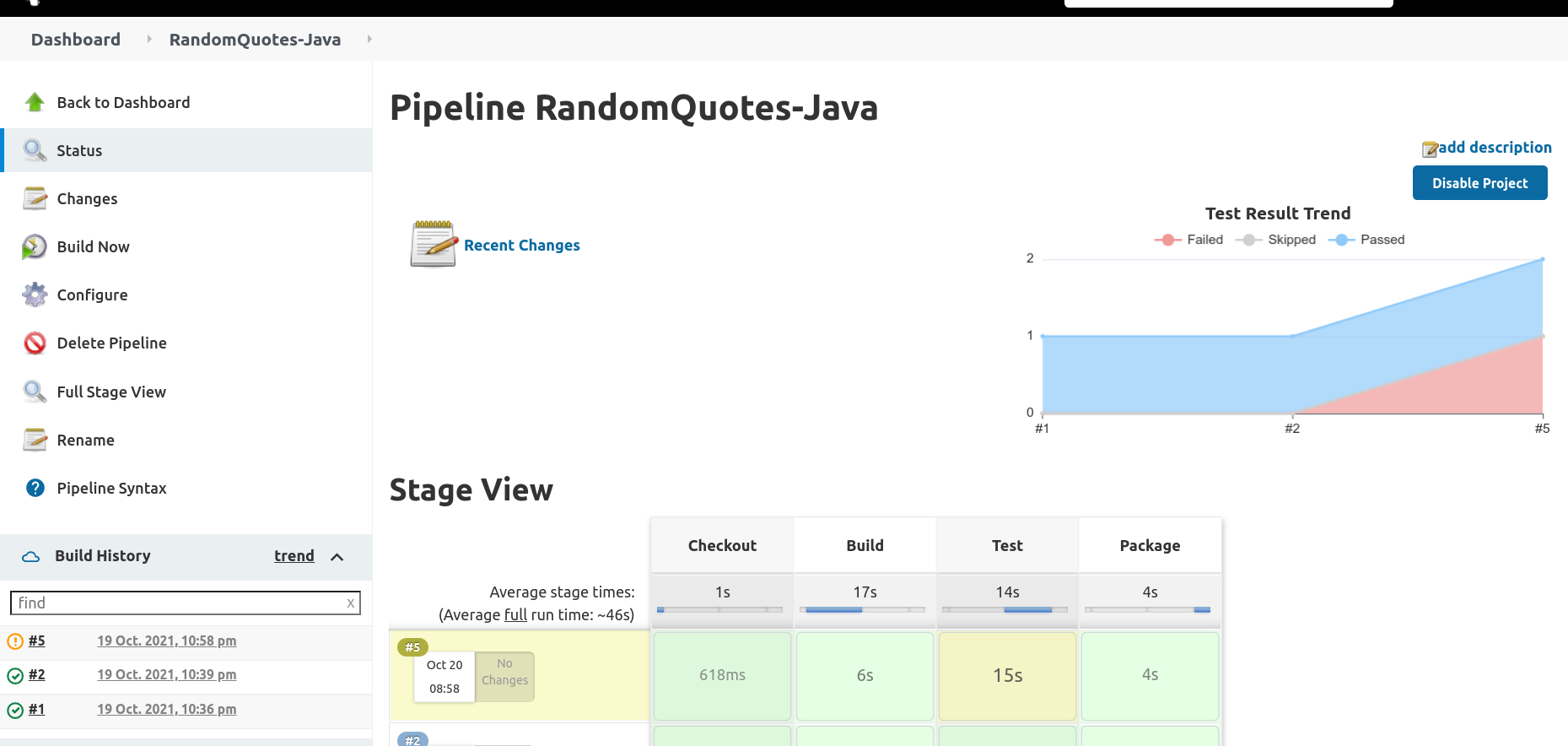Click the Recent Changes notepad icon
1568x746 pixels.
(x=434, y=244)
